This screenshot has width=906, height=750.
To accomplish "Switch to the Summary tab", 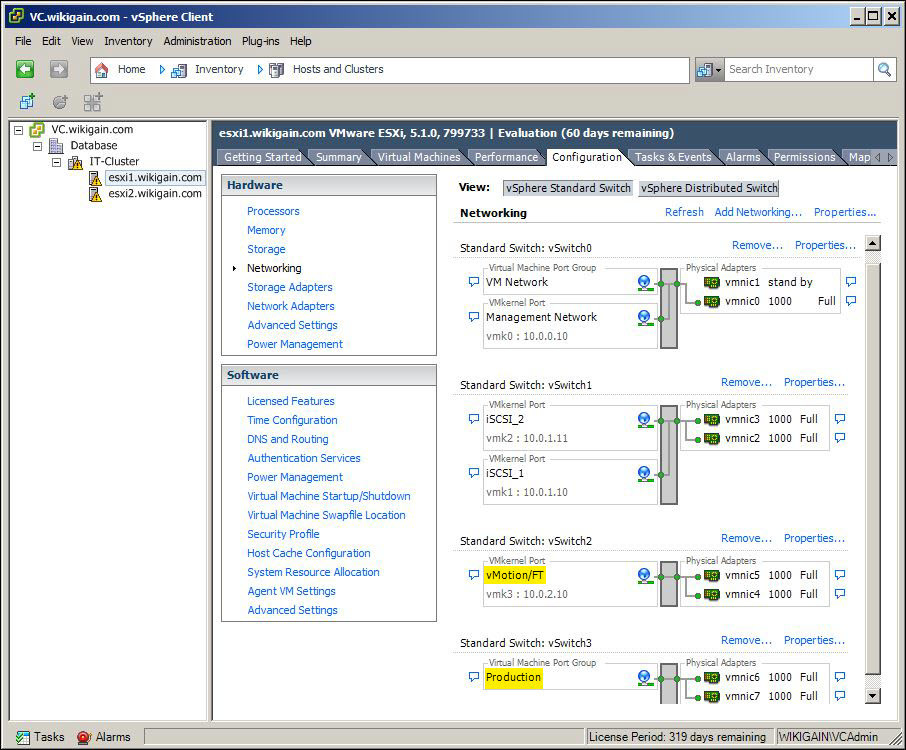I will click(339, 157).
